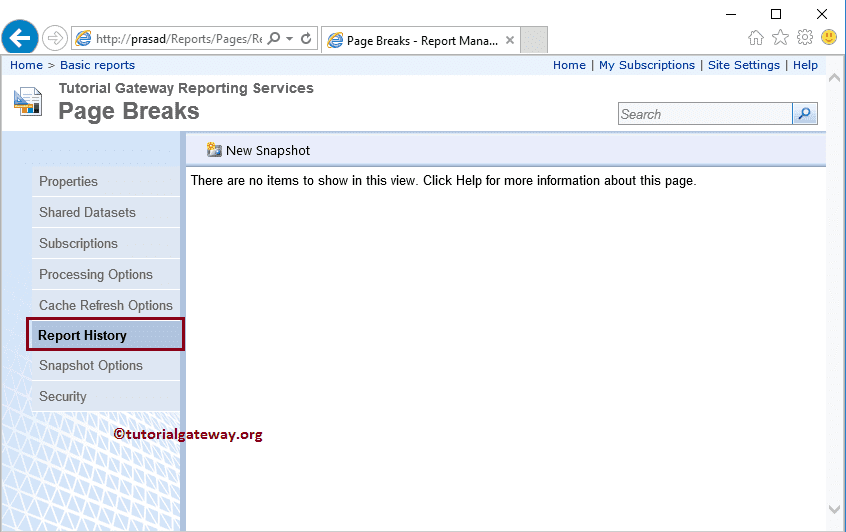Open the Snapshot Options tab
The width and height of the screenshot is (846, 532).
point(106,365)
